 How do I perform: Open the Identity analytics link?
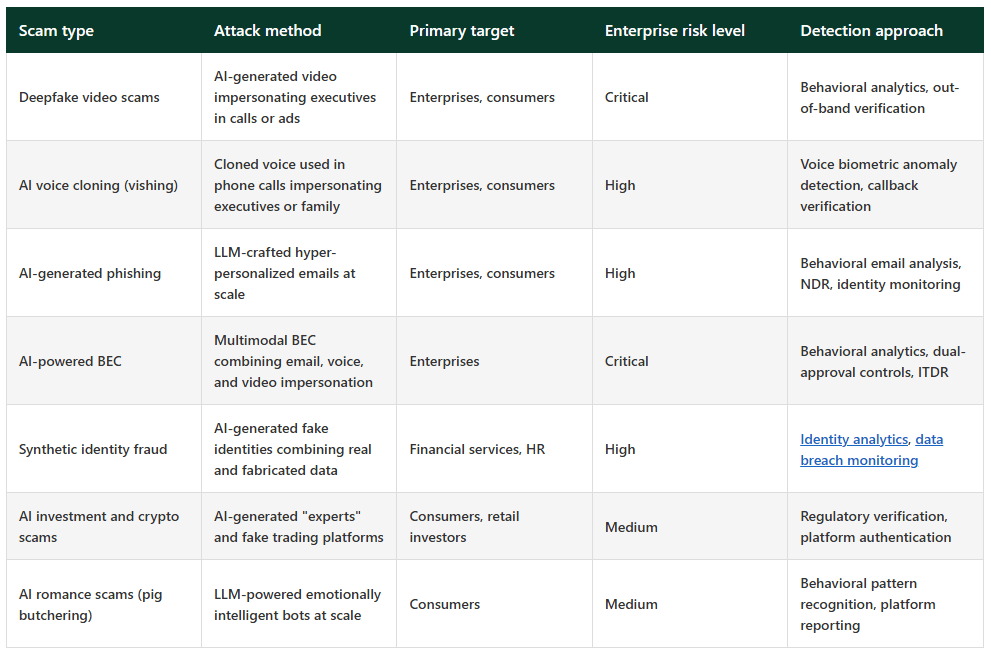pyautogui.click(x=853, y=439)
